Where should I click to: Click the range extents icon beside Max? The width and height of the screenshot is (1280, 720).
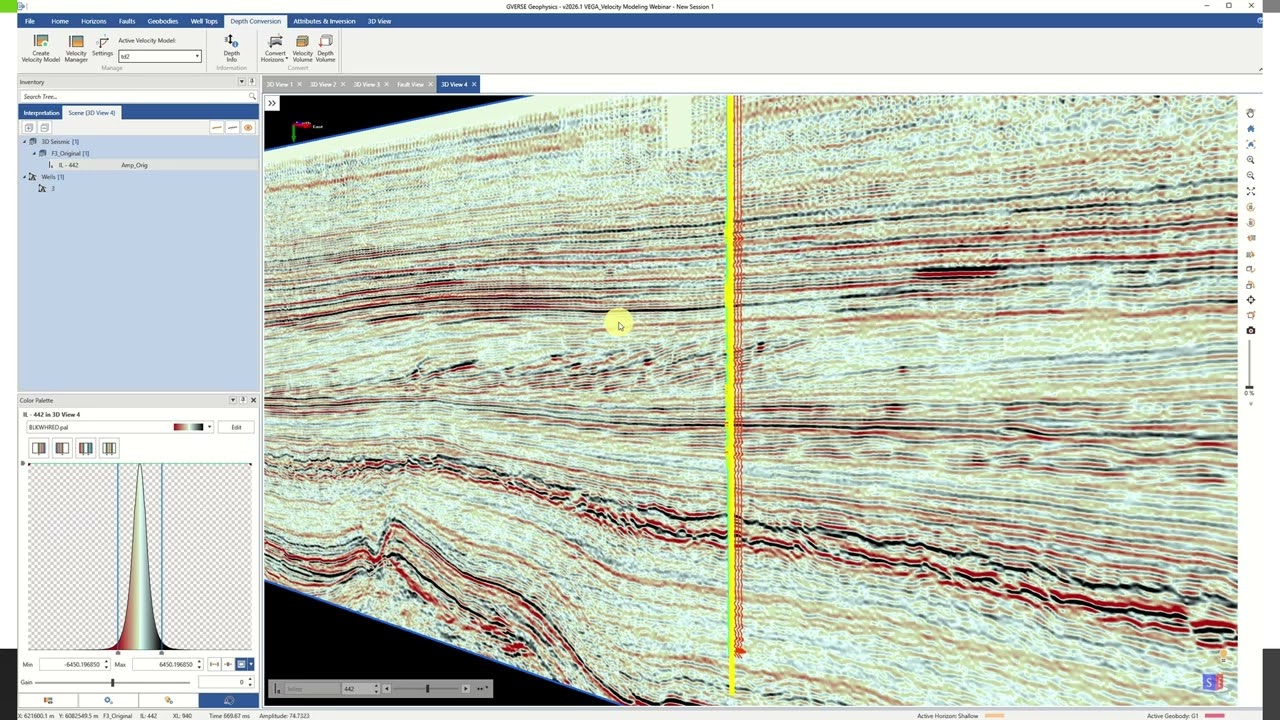(214, 664)
